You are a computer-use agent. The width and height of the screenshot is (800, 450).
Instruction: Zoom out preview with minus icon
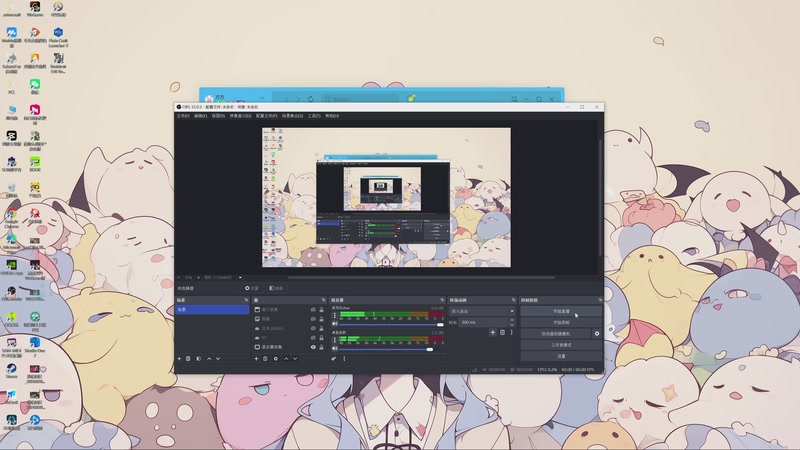(x=179, y=278)
